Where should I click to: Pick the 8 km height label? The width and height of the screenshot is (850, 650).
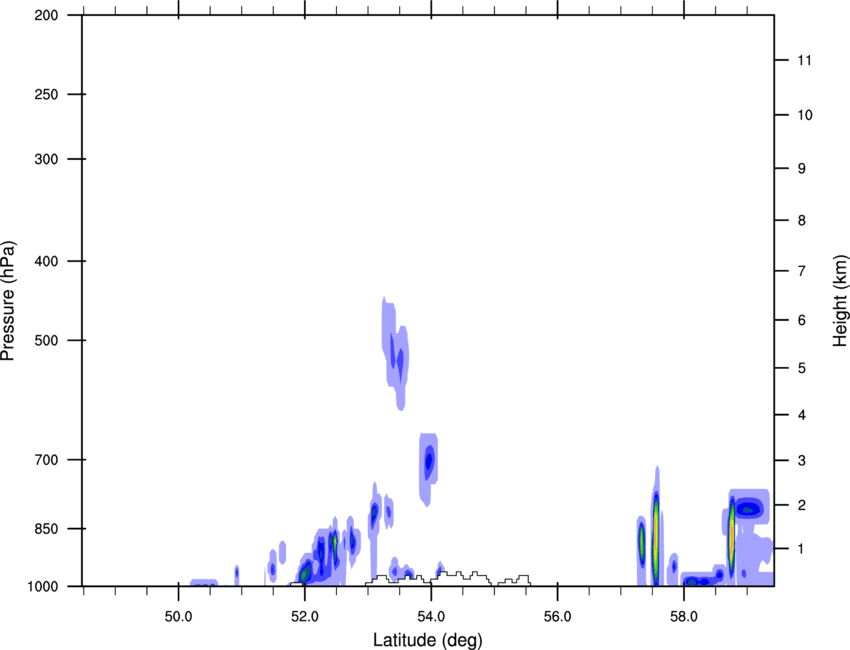tap(802, 220)
